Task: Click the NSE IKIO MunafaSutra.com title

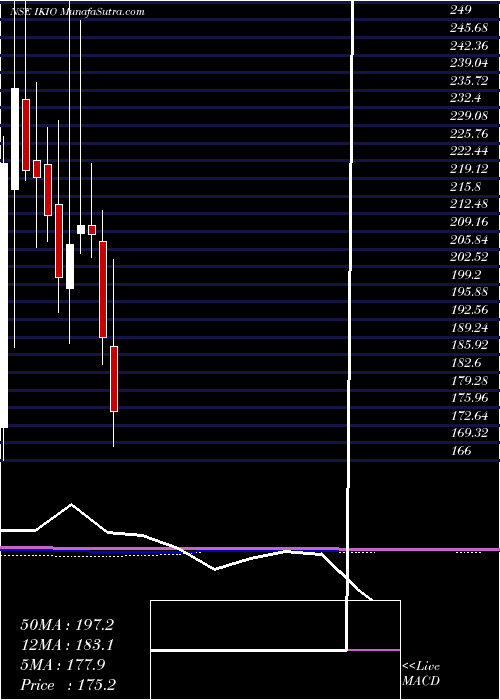Action: 77,12
